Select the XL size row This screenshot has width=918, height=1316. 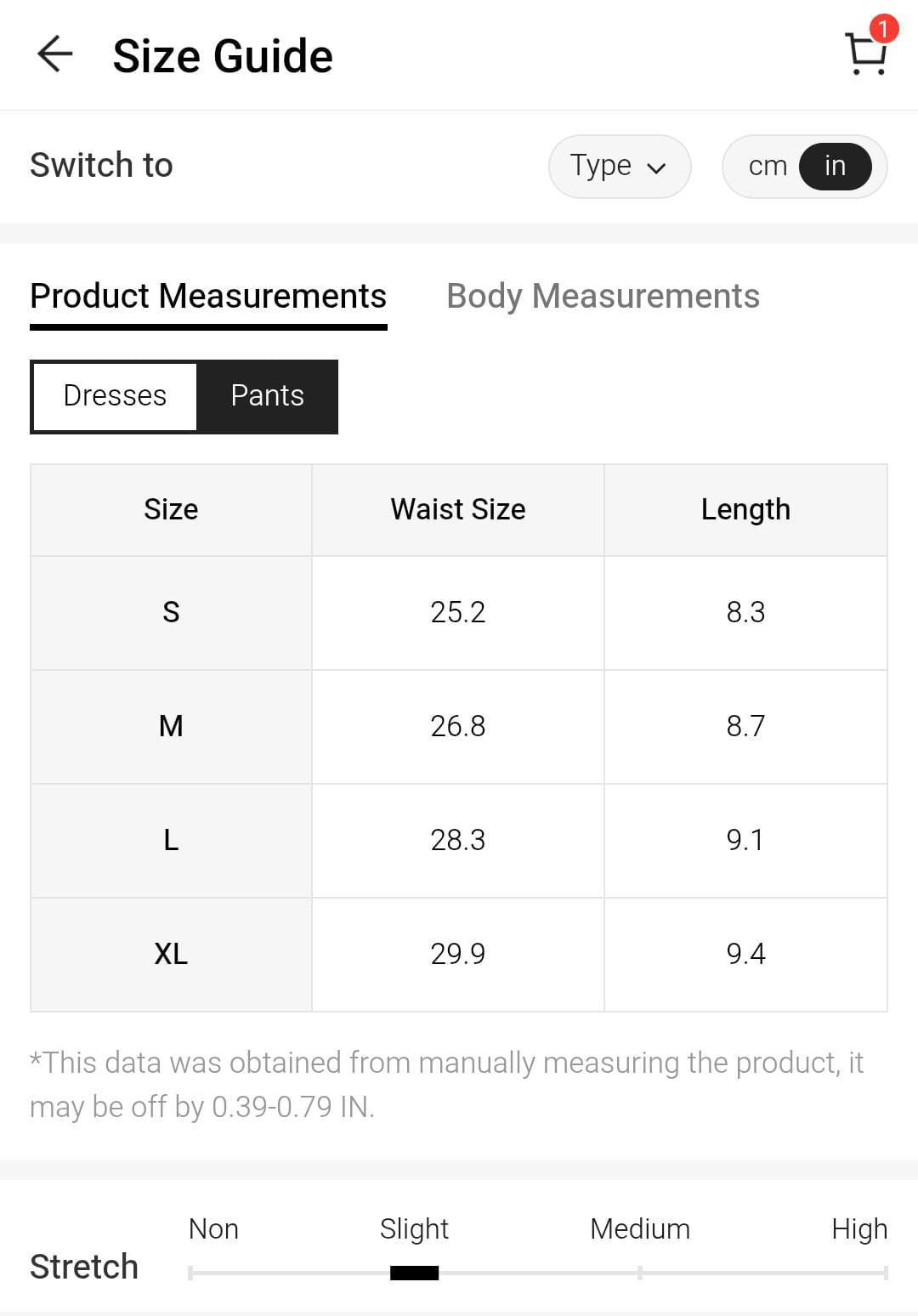point(171,954)
